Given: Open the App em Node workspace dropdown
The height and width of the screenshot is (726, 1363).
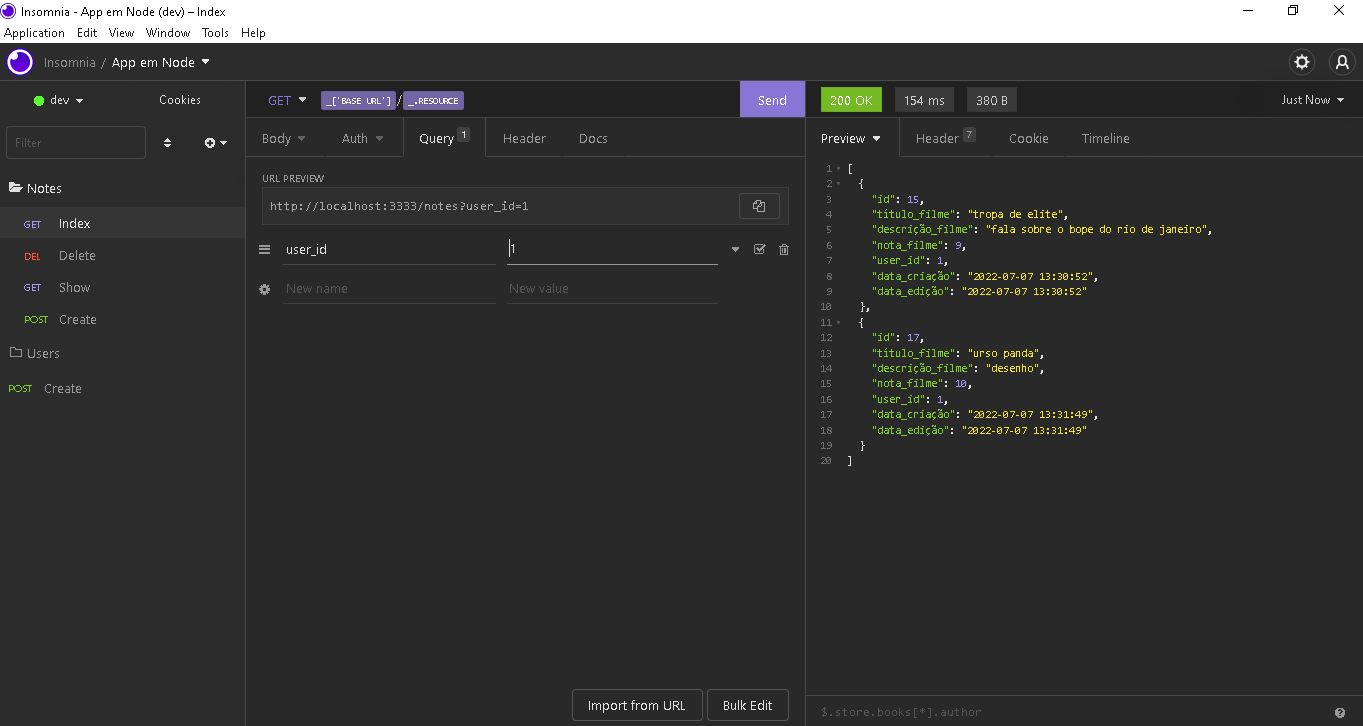Looking at the screenshot, I should [x=161, y=62].
